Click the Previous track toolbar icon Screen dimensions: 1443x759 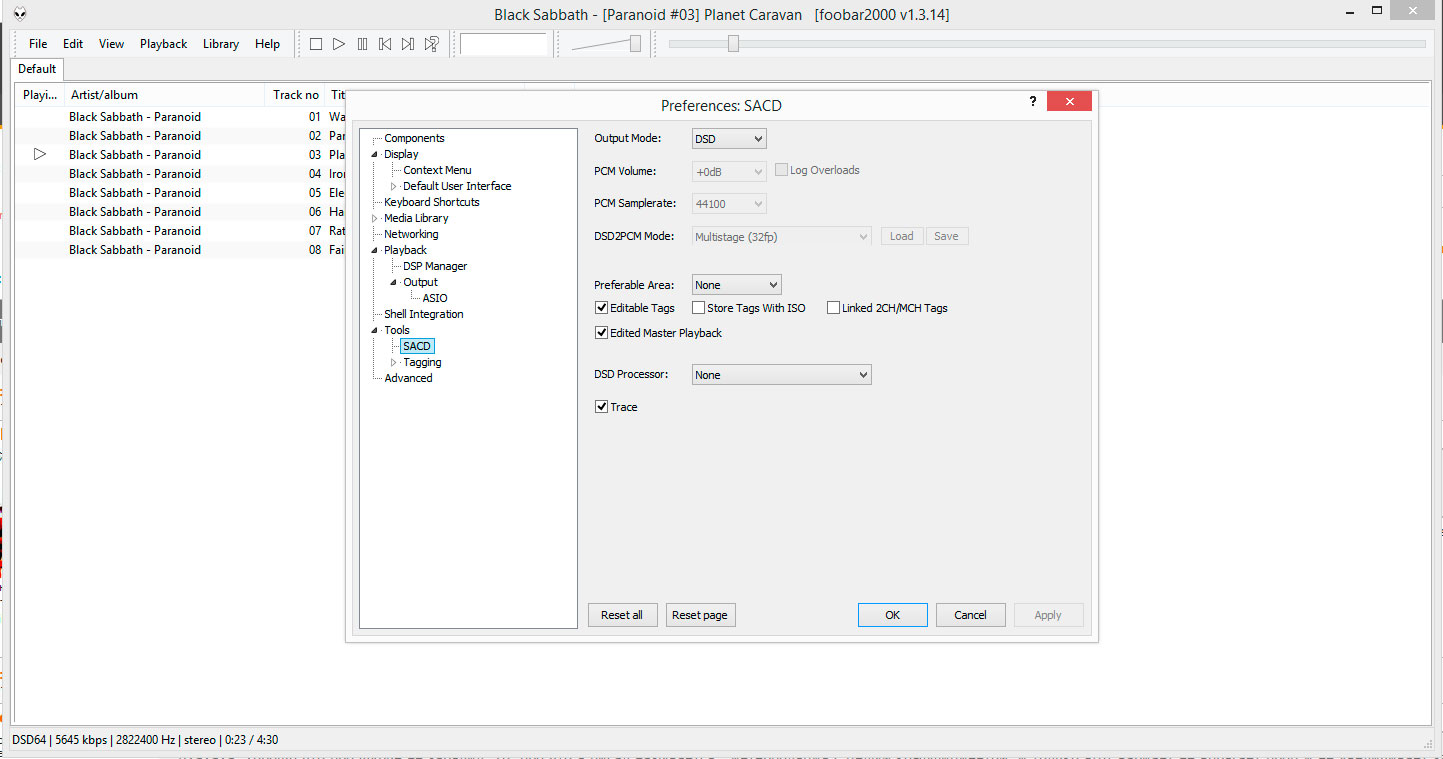click(385, 44)
